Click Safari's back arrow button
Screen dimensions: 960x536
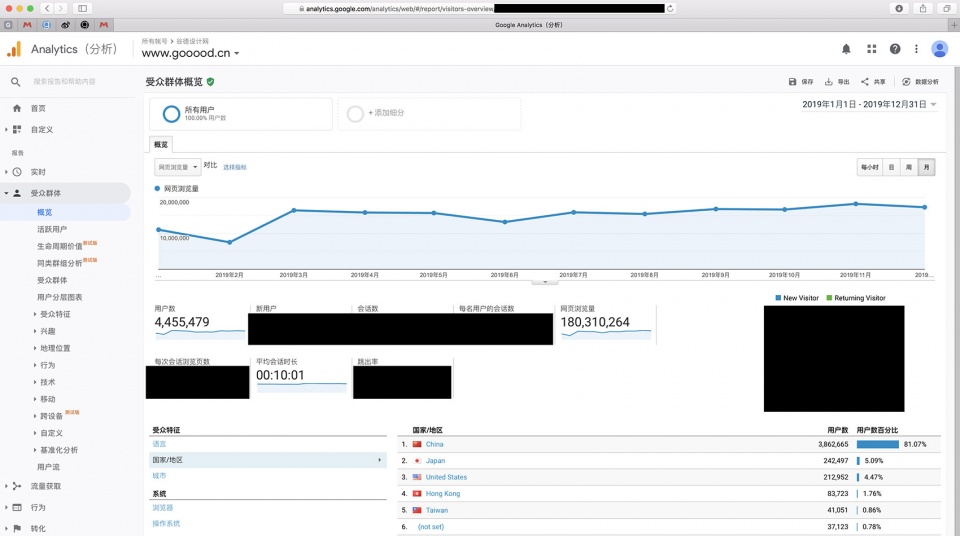(x=48, y=8)
